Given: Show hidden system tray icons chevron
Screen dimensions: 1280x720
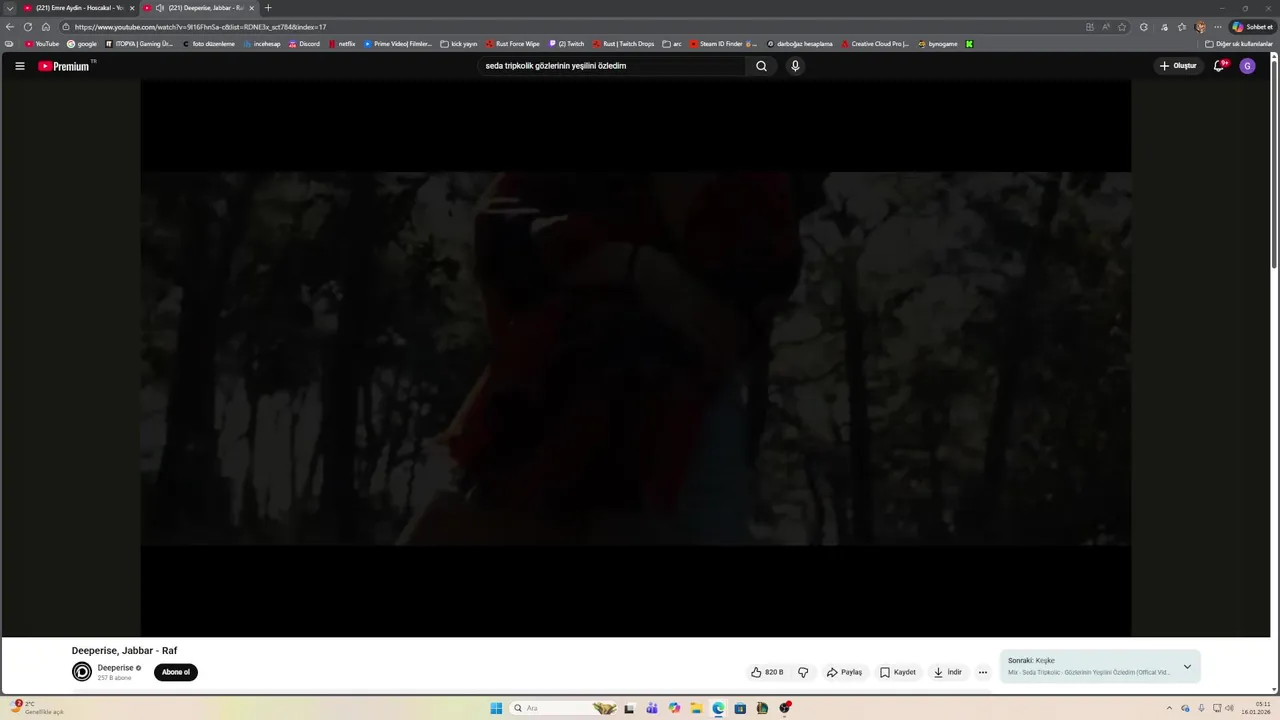Looking at the screenshot, I should 1169,708.
